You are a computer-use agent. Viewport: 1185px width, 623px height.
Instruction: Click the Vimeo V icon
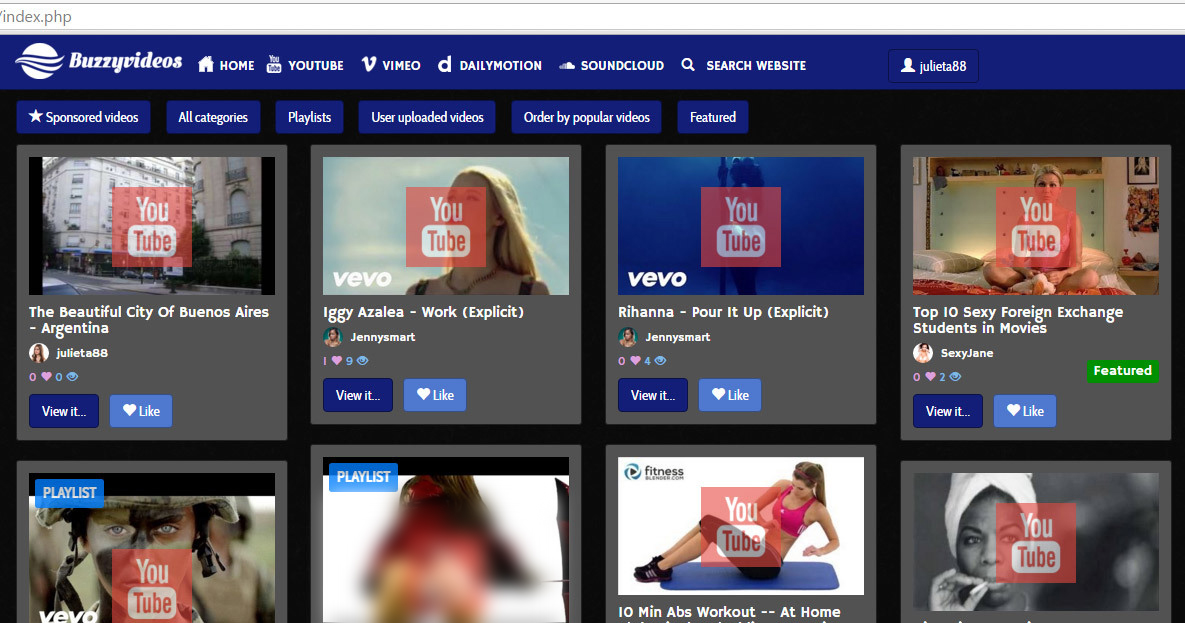pos(369,65)
